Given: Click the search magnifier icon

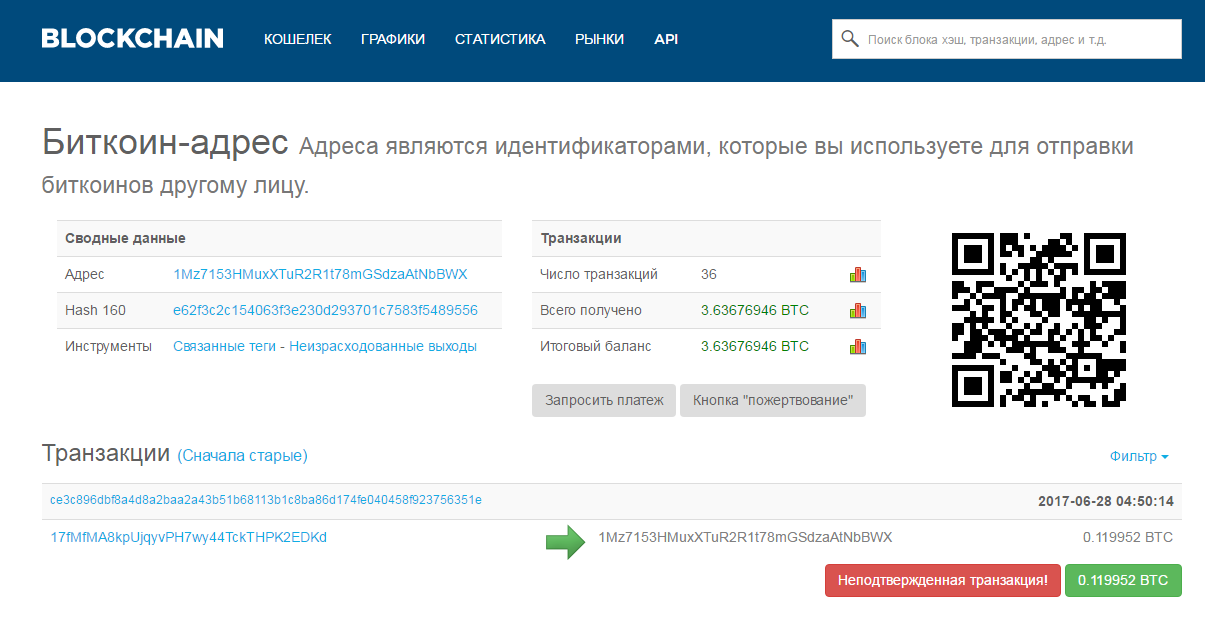Looking at the screenshot, I should [850, 39].
